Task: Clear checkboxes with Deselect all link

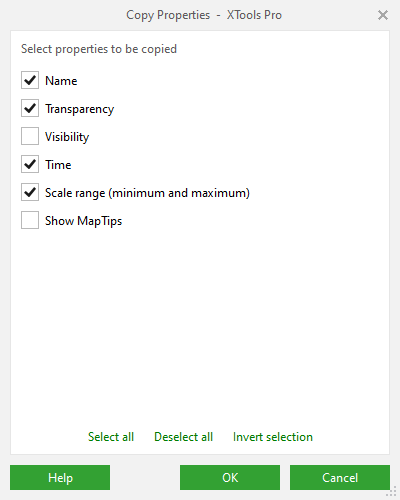Action: click(x=183, y=437)
